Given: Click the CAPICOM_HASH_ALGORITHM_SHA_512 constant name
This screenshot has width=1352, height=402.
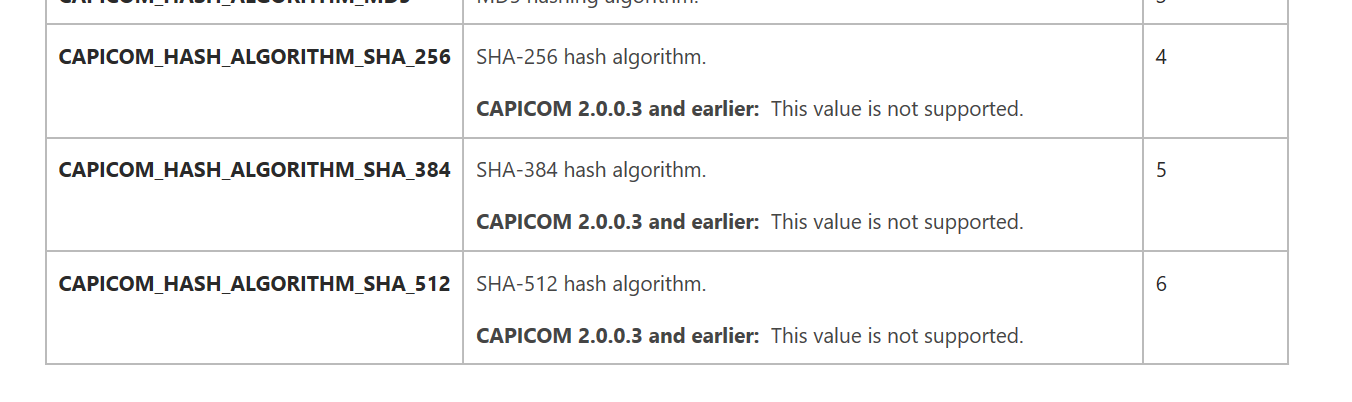Looking at the screenshot, I should point(254,284).
